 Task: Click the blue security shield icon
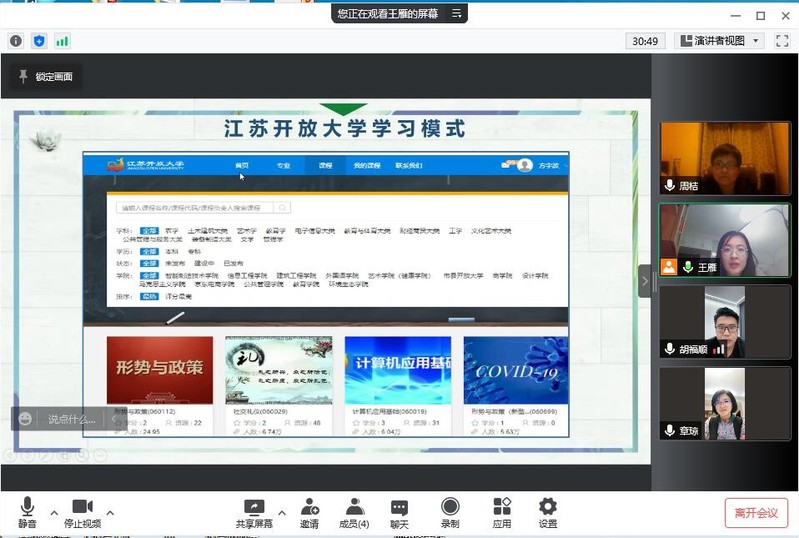pyautogui.click(x=39, y=41)
